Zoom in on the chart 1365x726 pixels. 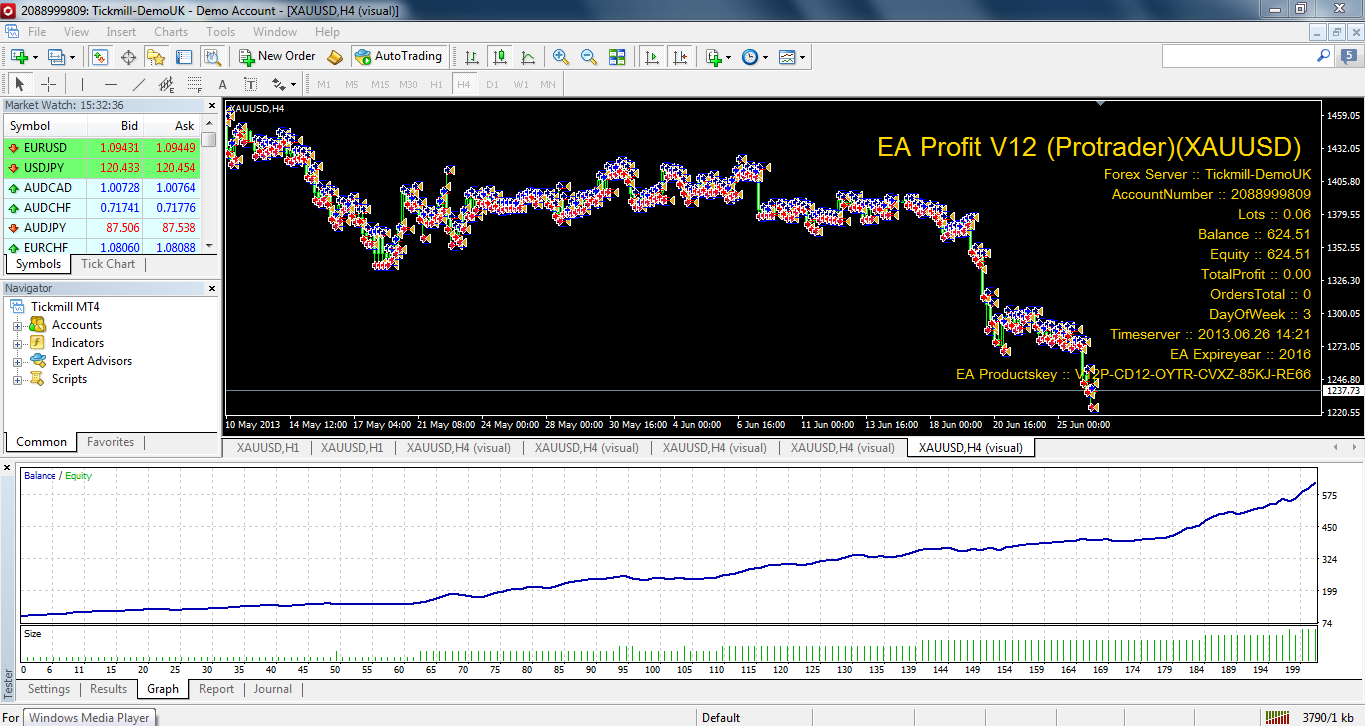tap(561, 57)
